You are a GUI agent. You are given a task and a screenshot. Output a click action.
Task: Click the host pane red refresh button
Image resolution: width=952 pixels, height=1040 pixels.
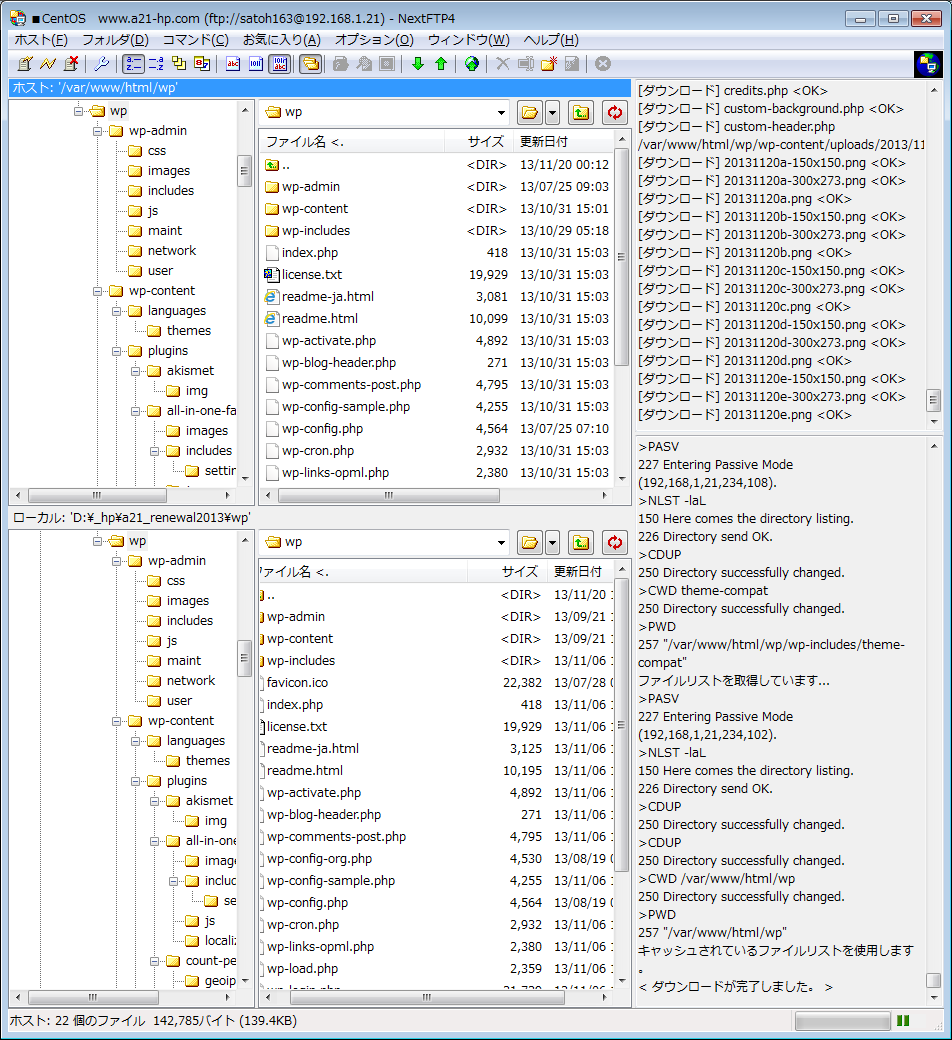[615, 113]
